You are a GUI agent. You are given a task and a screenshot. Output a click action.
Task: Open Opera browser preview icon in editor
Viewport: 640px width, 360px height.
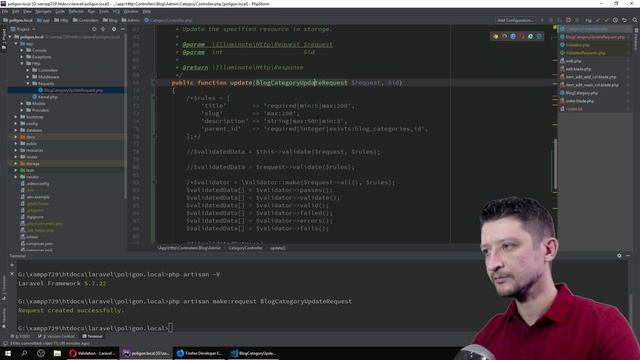point(522,36)
